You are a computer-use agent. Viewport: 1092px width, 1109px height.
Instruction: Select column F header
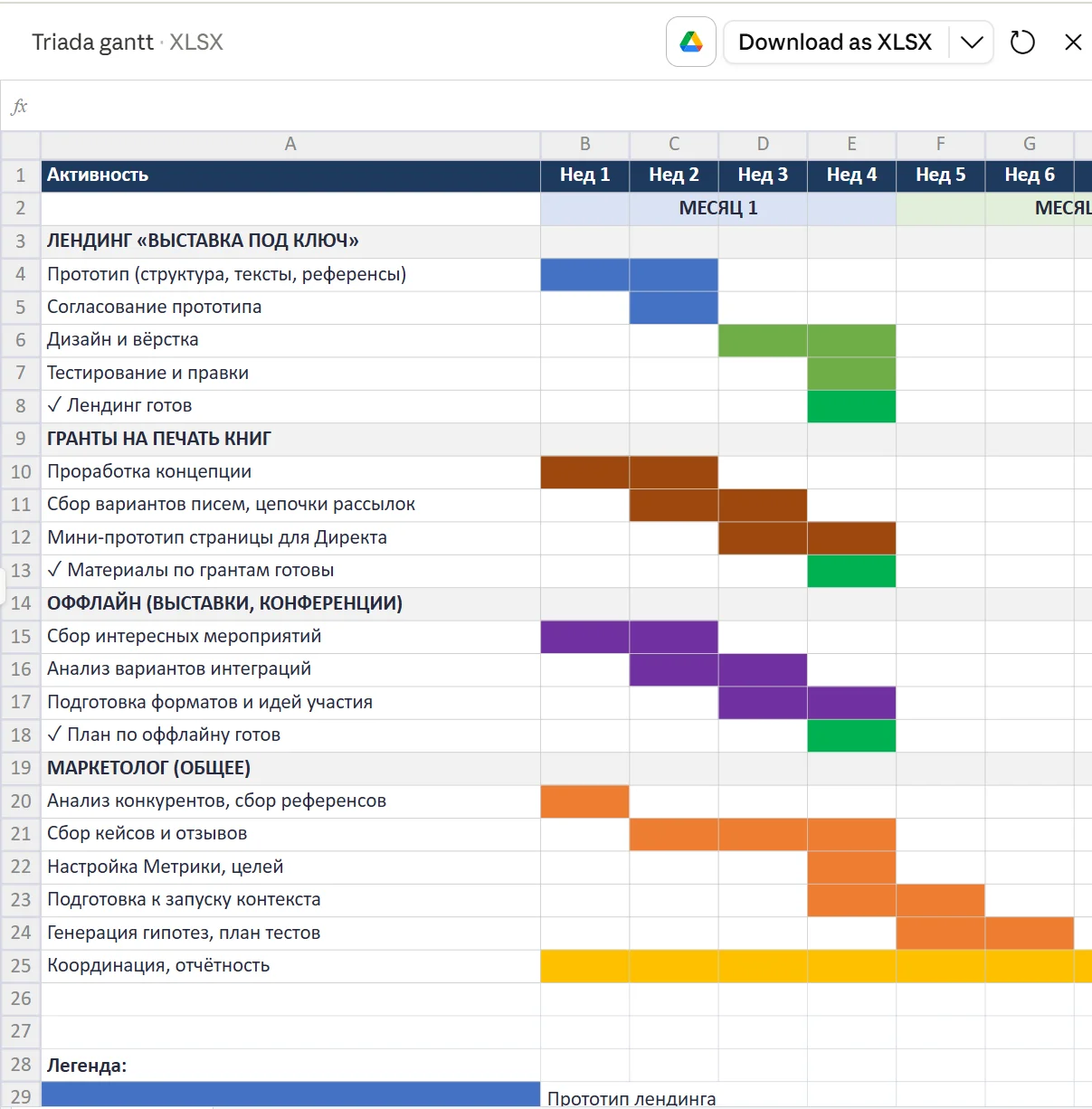click(941, 144)
